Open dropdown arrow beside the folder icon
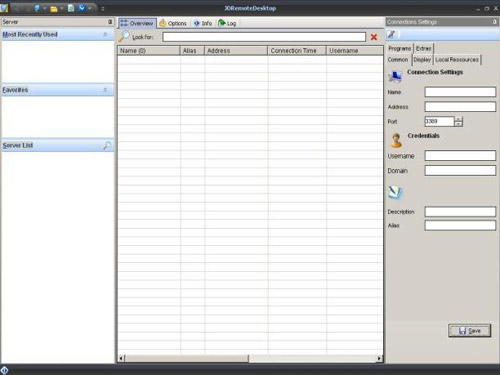 tap(62, 8)
